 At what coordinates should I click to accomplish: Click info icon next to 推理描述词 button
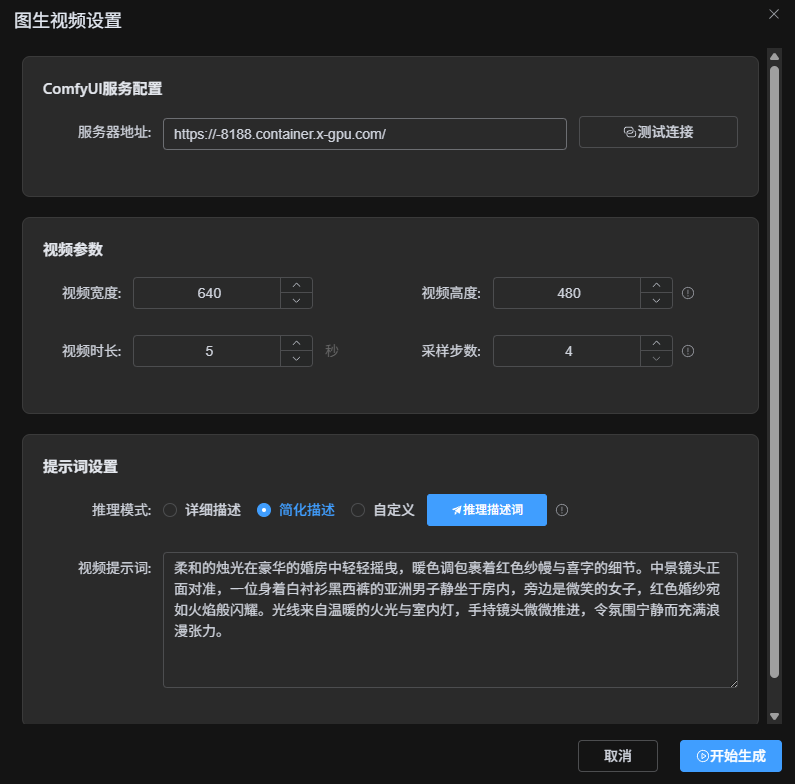pyautogui.click(x=562, y=510)
